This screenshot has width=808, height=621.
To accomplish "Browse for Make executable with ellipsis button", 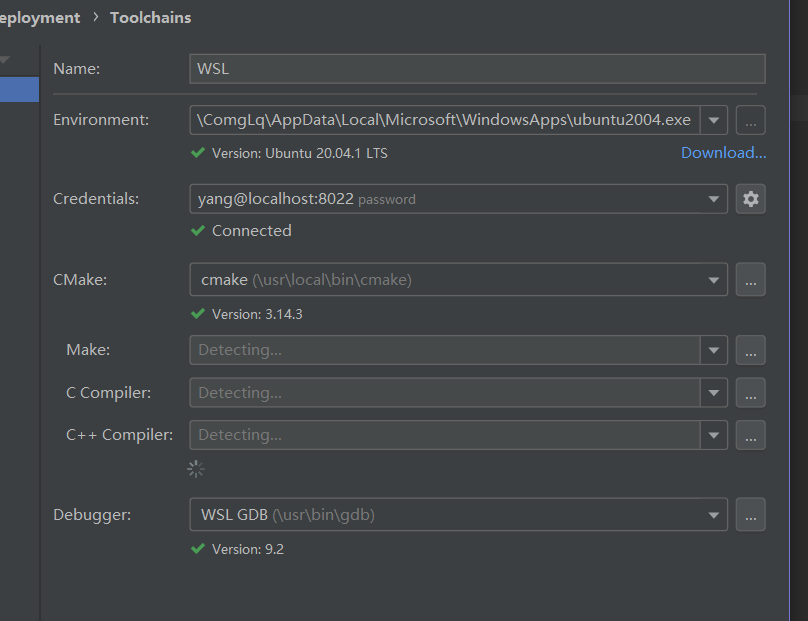I will (751, 350).
